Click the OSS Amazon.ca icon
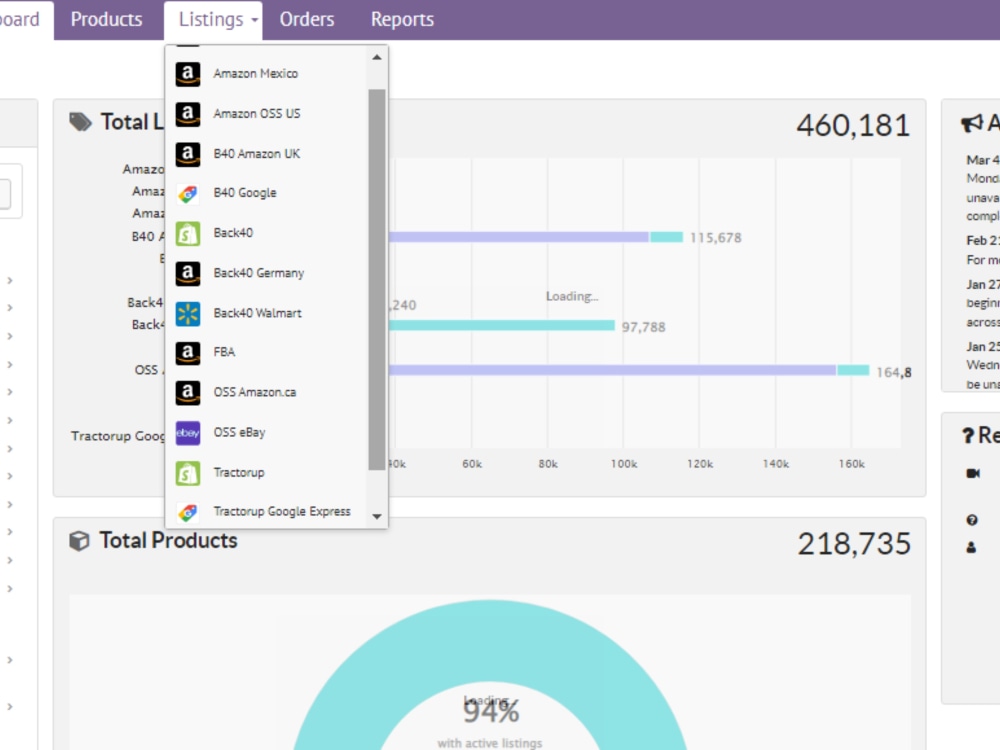The image size is (1000, 750). click(188, 393)
